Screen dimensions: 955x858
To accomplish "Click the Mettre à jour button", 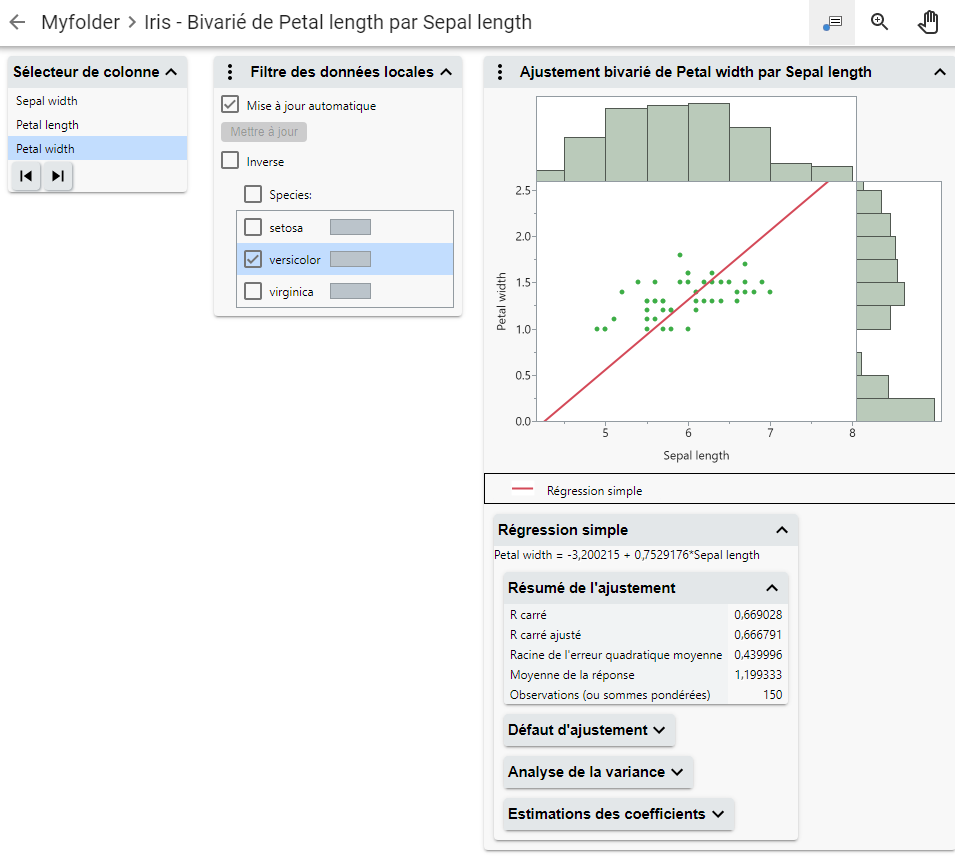I will pyautogui.click(x=264, y=132).
